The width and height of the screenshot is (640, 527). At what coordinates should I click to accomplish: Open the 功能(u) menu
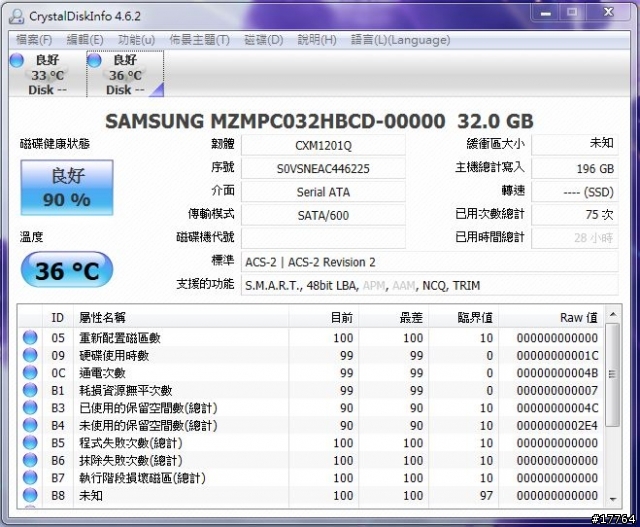pos(136,40)
